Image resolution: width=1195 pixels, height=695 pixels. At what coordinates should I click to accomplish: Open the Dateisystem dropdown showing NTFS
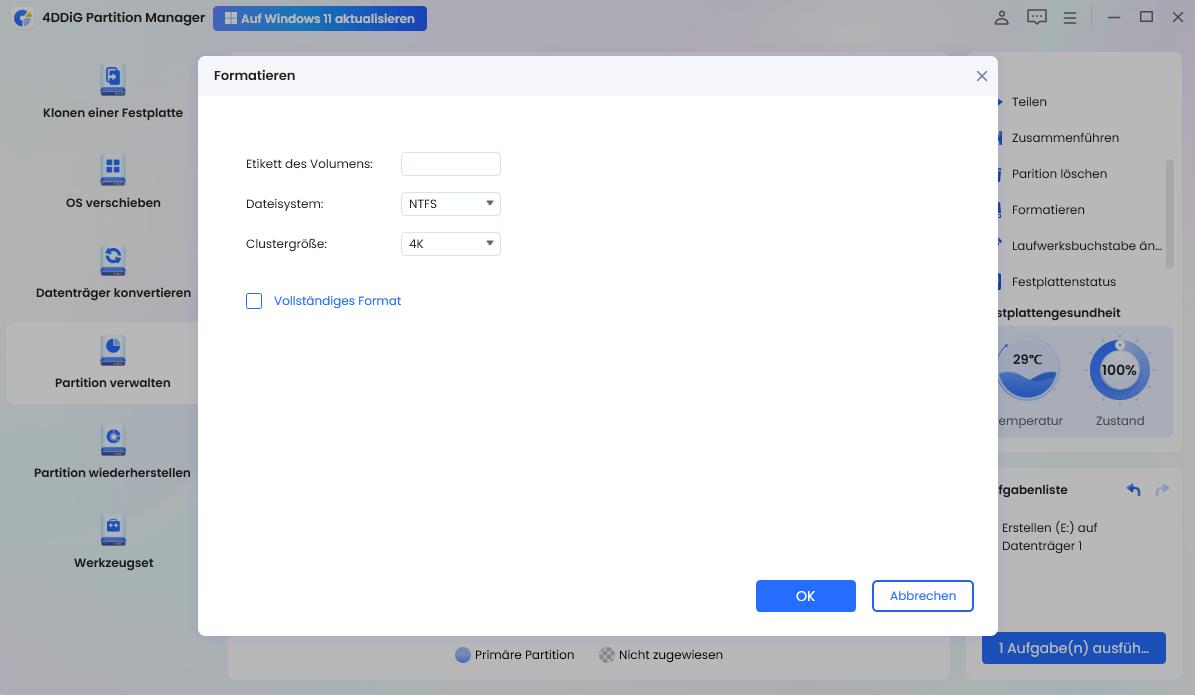coord(450,203)
